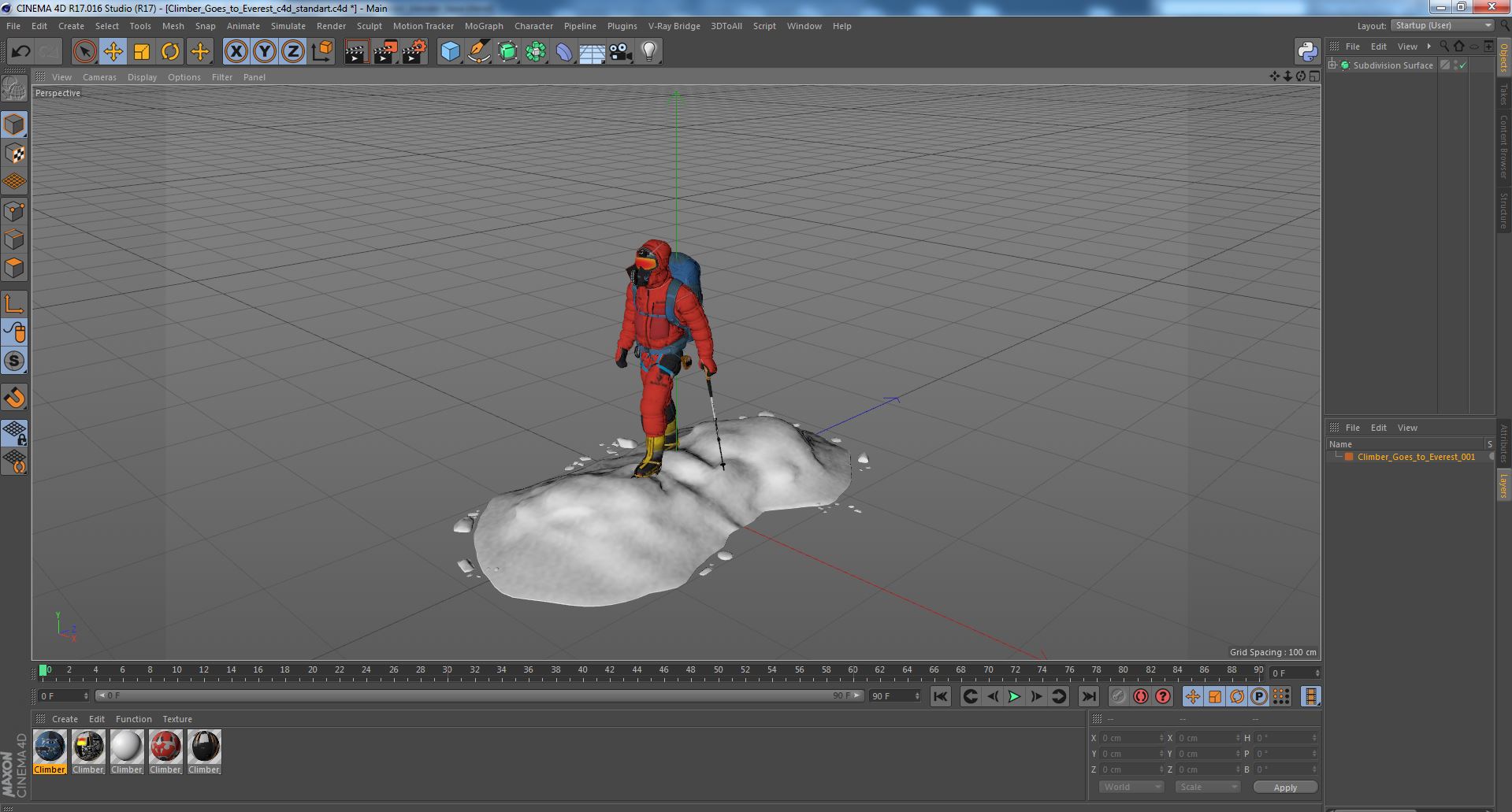1512x812 pixels.
Task: Play animation forward
Action: tap(1015, 696)
